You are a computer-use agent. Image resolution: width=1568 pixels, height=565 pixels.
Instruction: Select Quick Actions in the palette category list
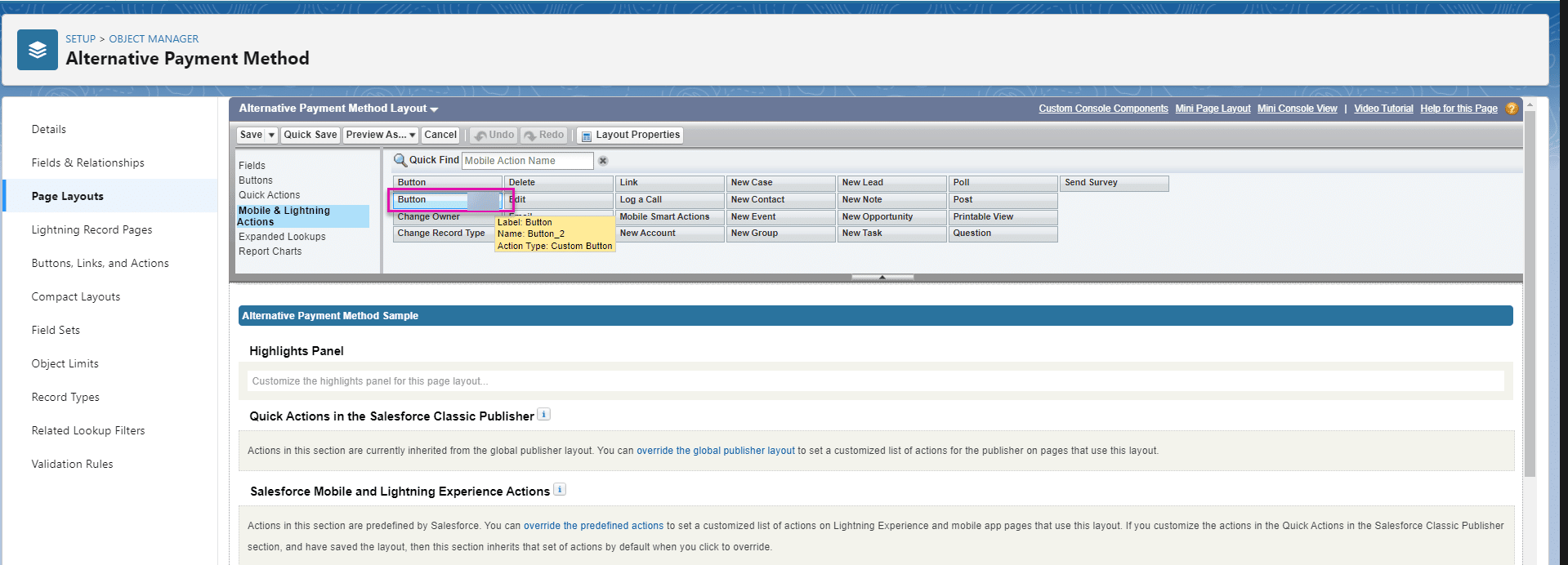pyautogui.click(x=269, y=195)
